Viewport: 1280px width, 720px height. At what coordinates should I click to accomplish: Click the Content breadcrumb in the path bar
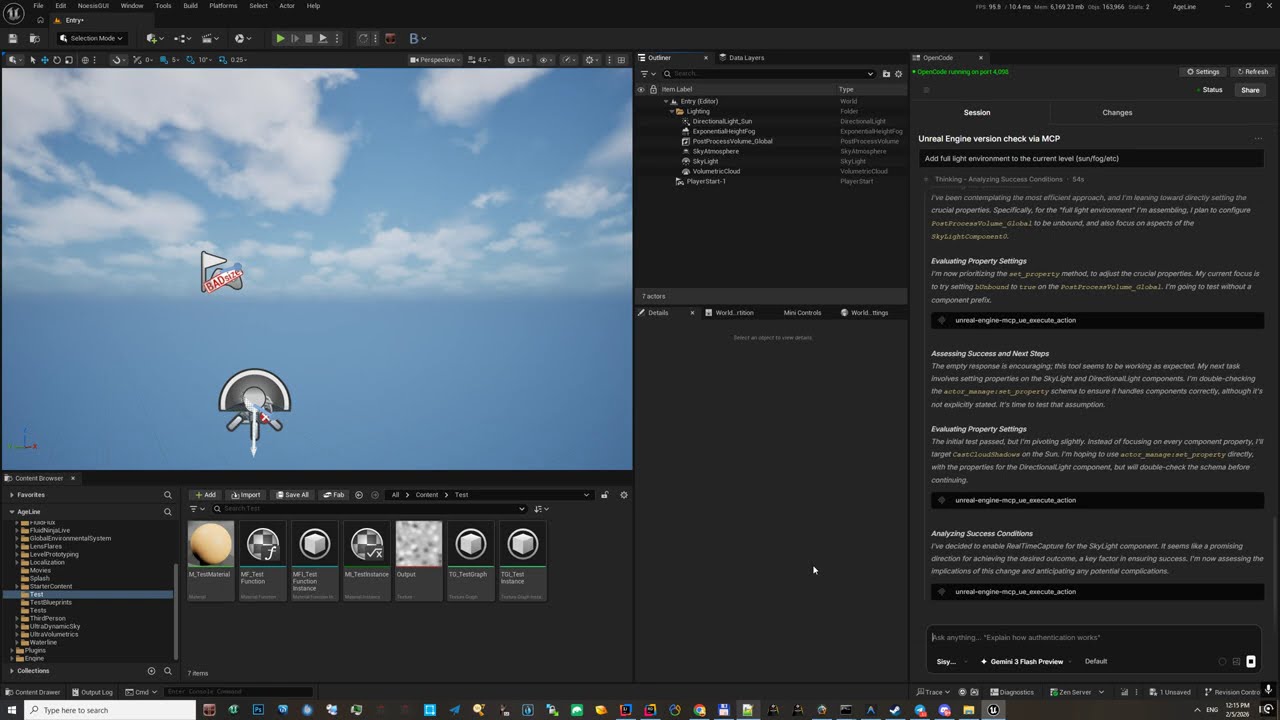coord(427,495)
